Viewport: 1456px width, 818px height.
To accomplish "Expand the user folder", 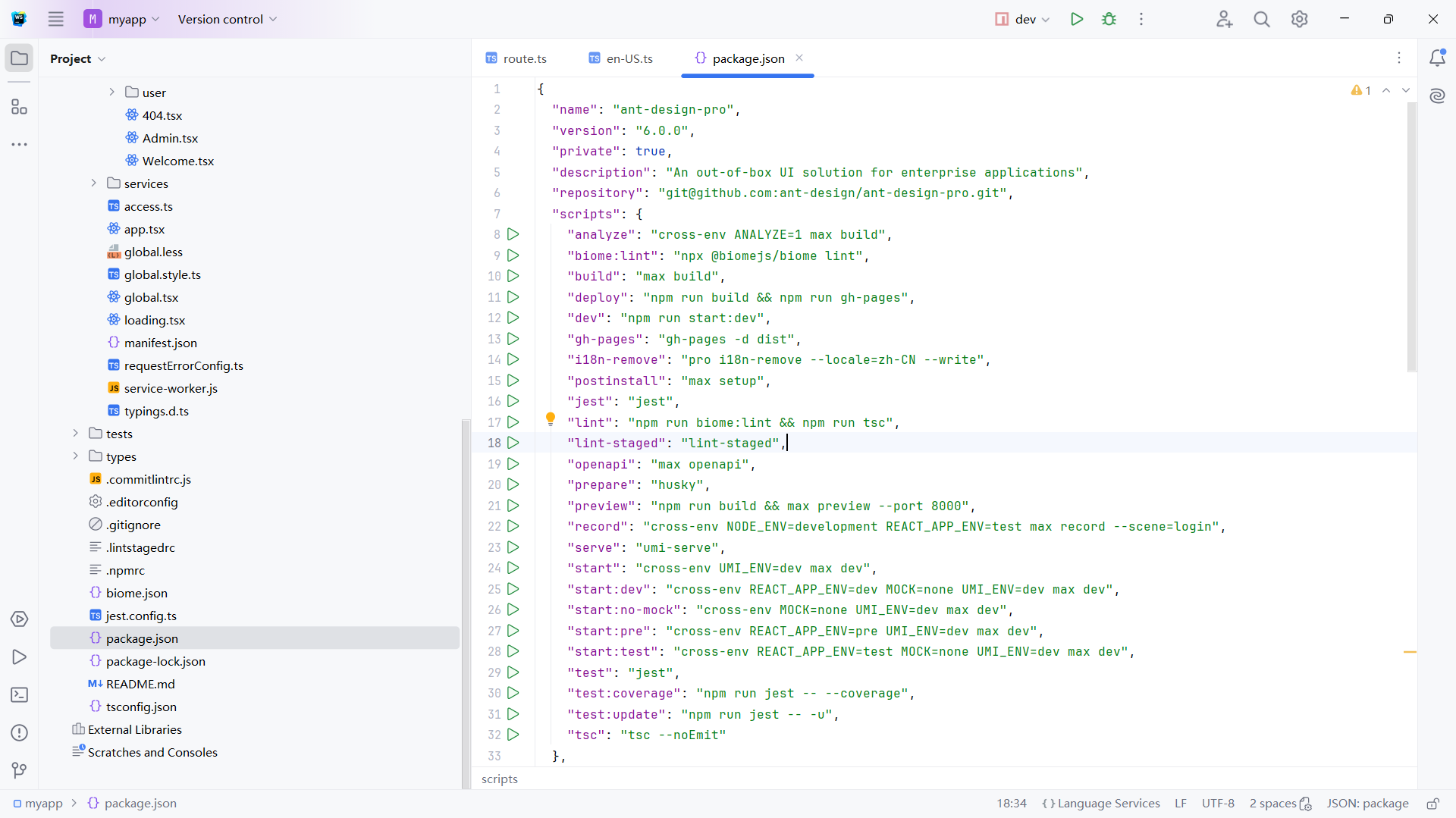I will click(111, 92).
